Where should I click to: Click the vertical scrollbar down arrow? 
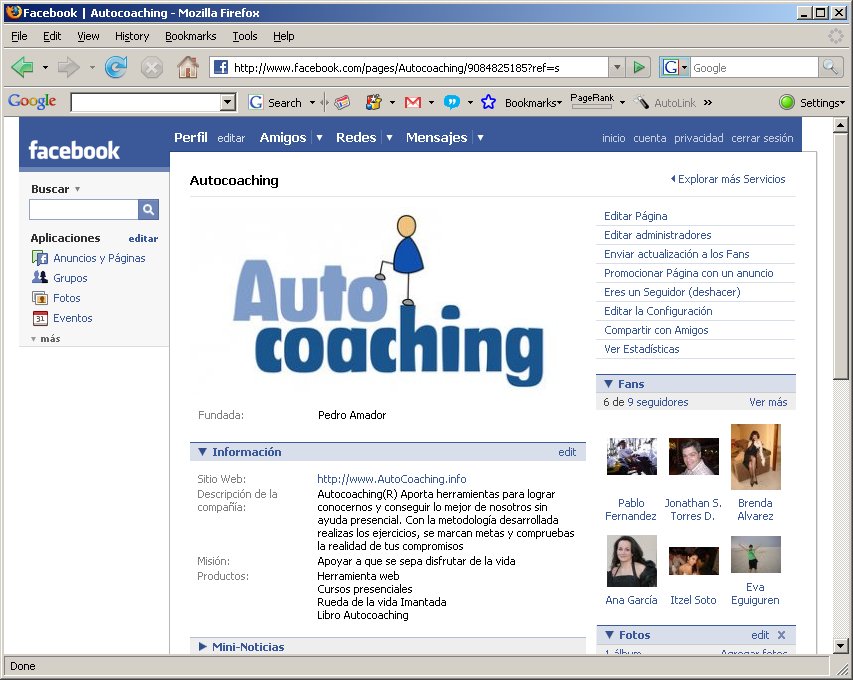[840, 646]
